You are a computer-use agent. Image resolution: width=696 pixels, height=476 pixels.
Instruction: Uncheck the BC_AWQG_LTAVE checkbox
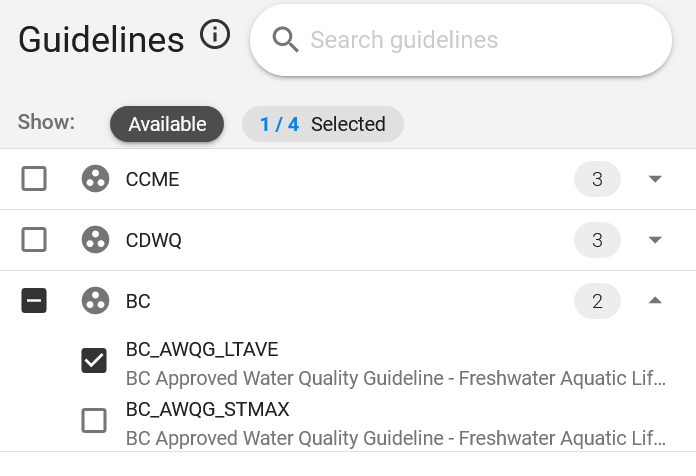click(94, 360)
